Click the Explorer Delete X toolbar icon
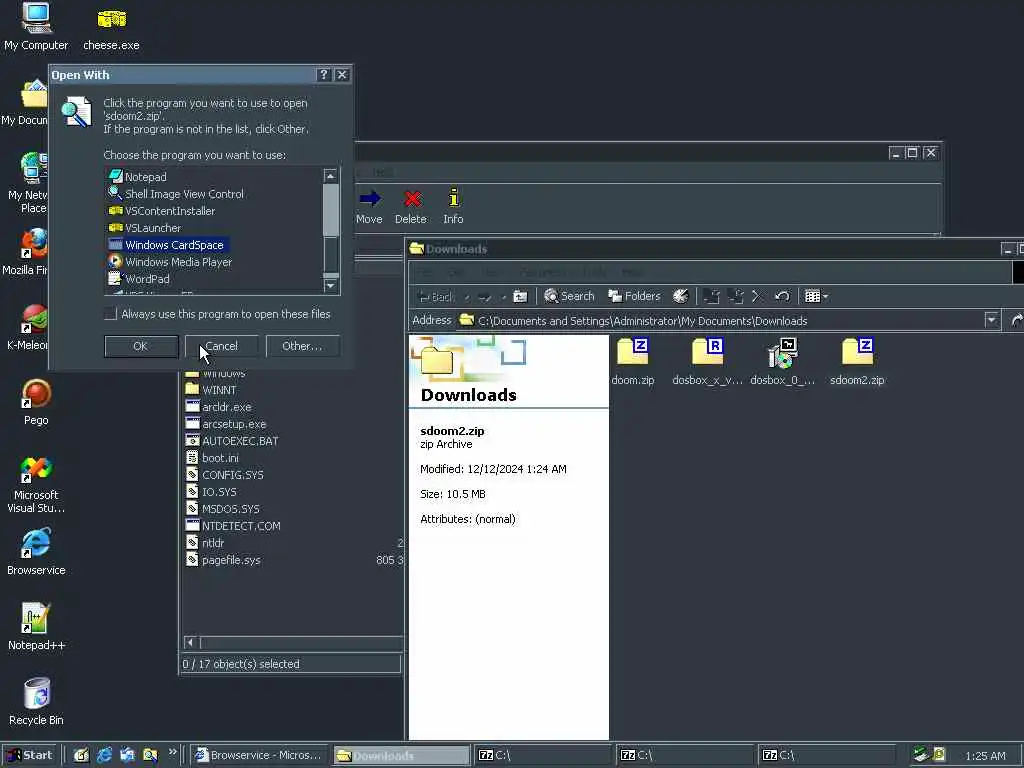The height and width of the screenshot is (768, 1024). (x=758, y=296)
